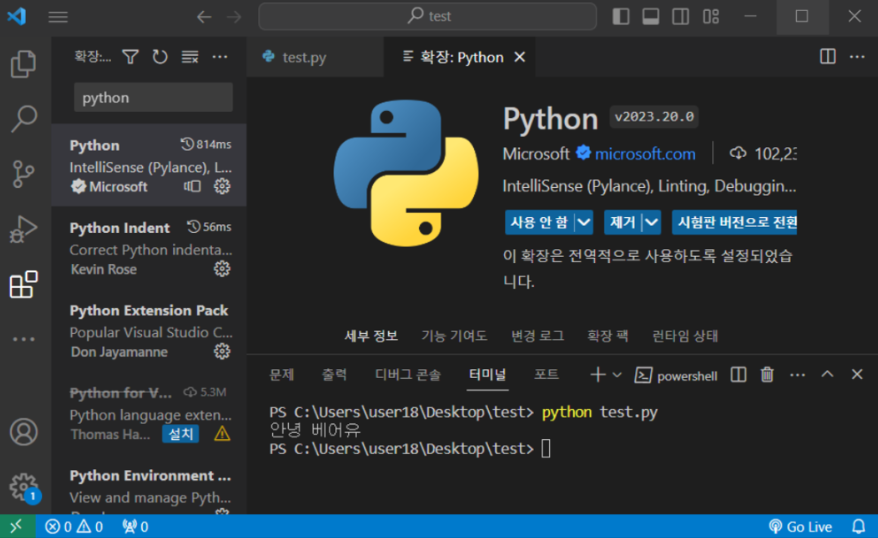Open the hamburger application menu
This screenshot has width=878, height=538.
pyautogui.click(x=58, y=17)
